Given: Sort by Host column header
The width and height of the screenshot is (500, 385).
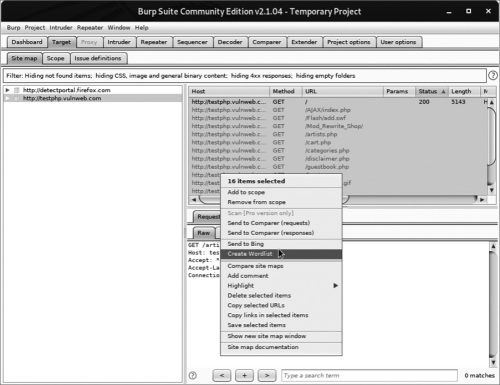Looking at the screenshot, I should [229, 91].
